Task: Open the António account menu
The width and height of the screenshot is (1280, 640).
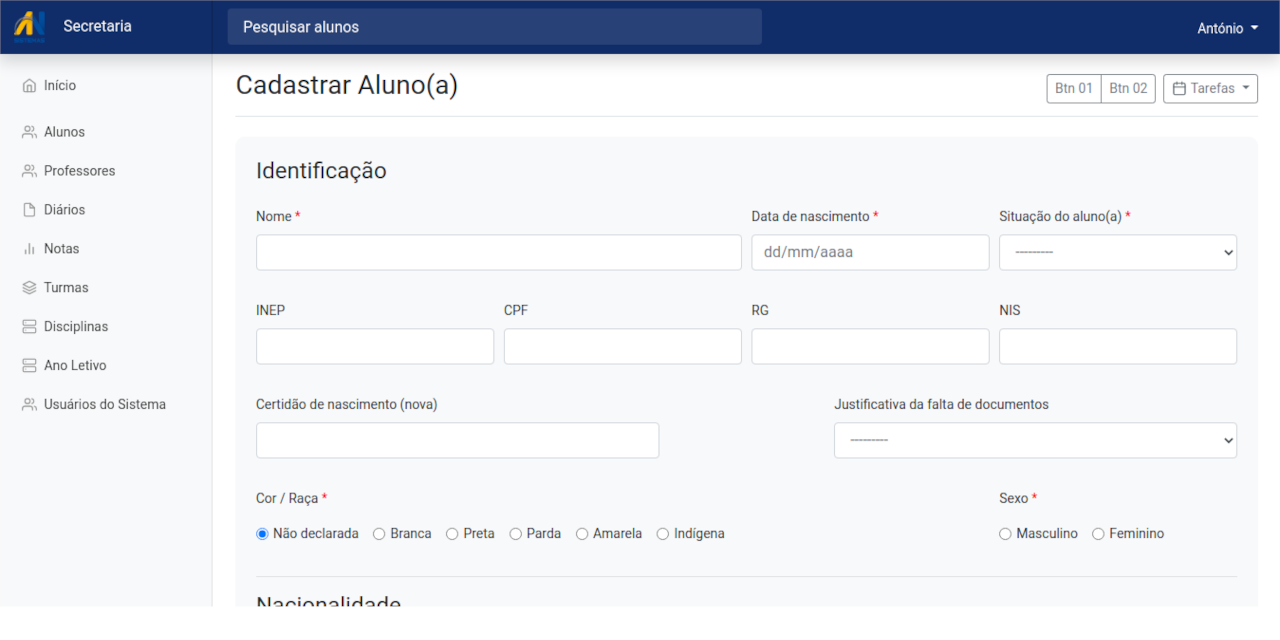Action: tap(1226, 28)
